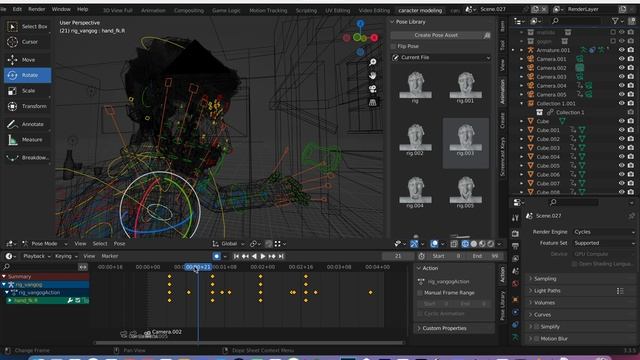Jump to next keyframe
The height and width of the screenshot is (360, 640).
click(x=272, y=256)
